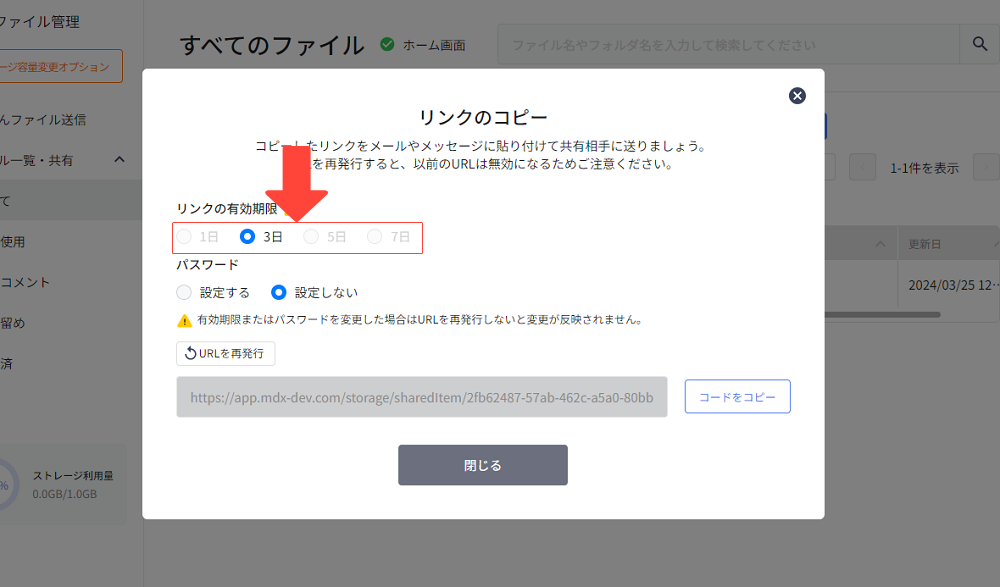
Task: Select the 7日 expiration radio button
Action: (x=374, y=237)
